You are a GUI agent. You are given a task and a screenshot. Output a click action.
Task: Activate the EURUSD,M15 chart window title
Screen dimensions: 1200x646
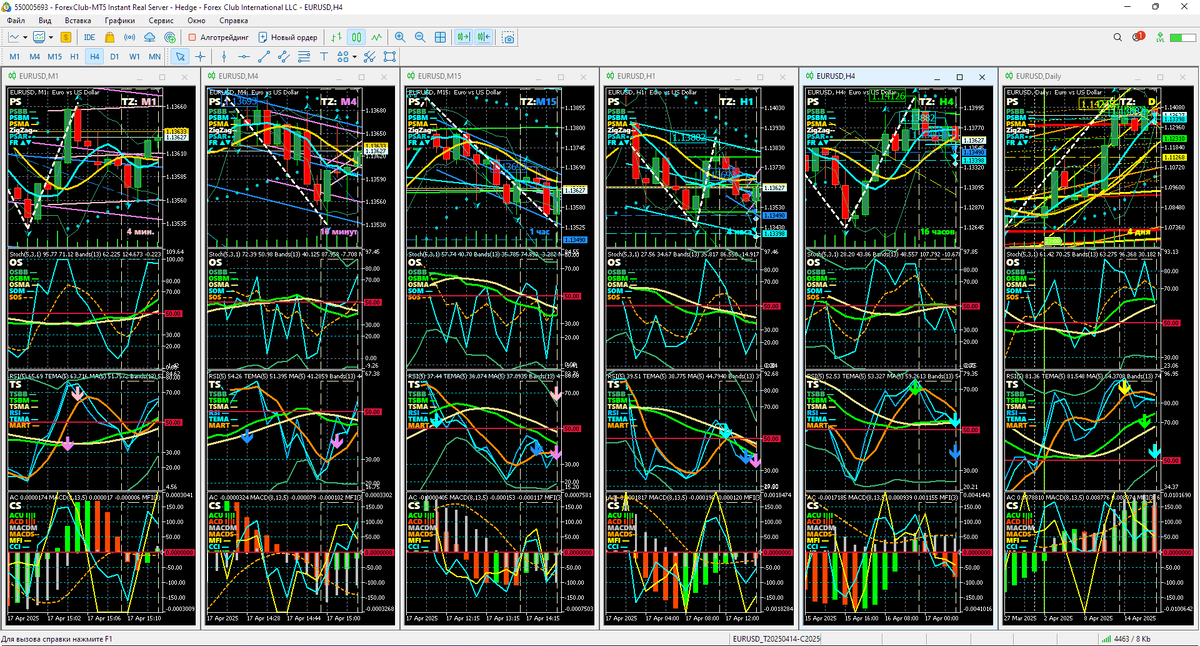[x=440, y=76]
